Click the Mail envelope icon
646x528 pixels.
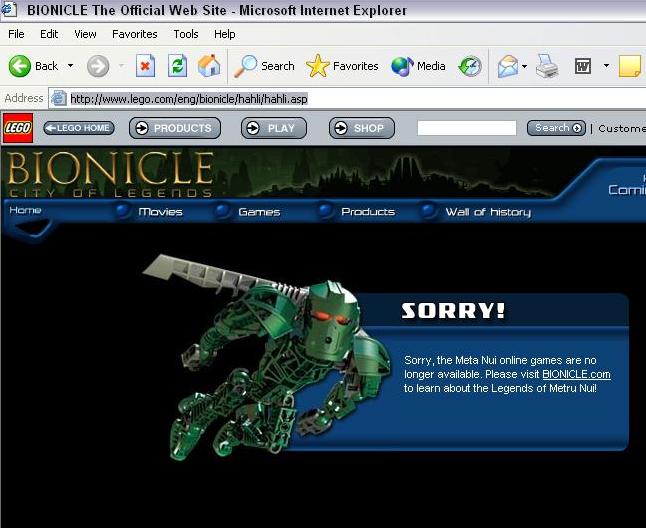pyautogui.click(x=508, y=66)
